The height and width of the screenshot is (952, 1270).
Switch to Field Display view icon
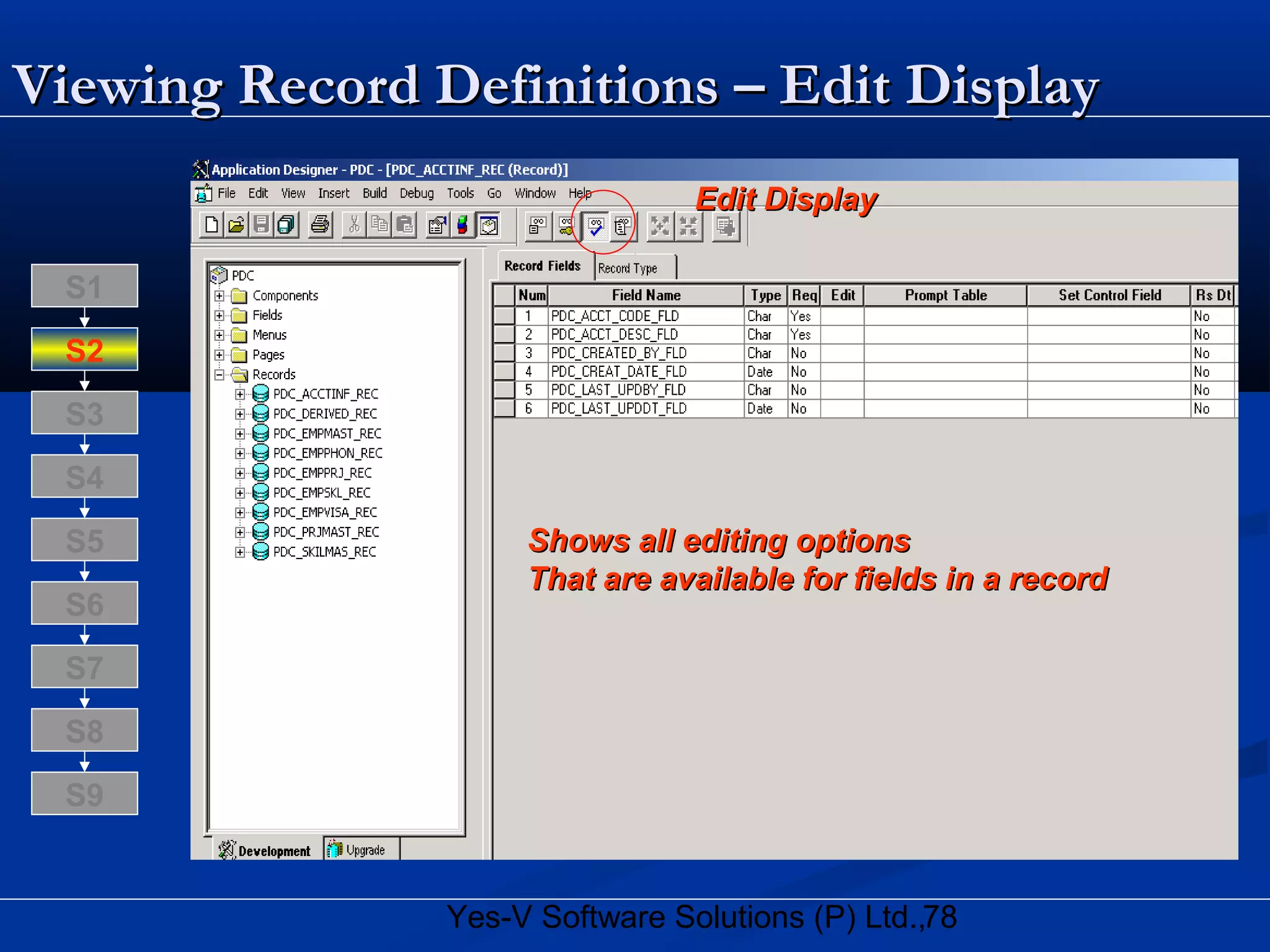(x=538, y=226)
